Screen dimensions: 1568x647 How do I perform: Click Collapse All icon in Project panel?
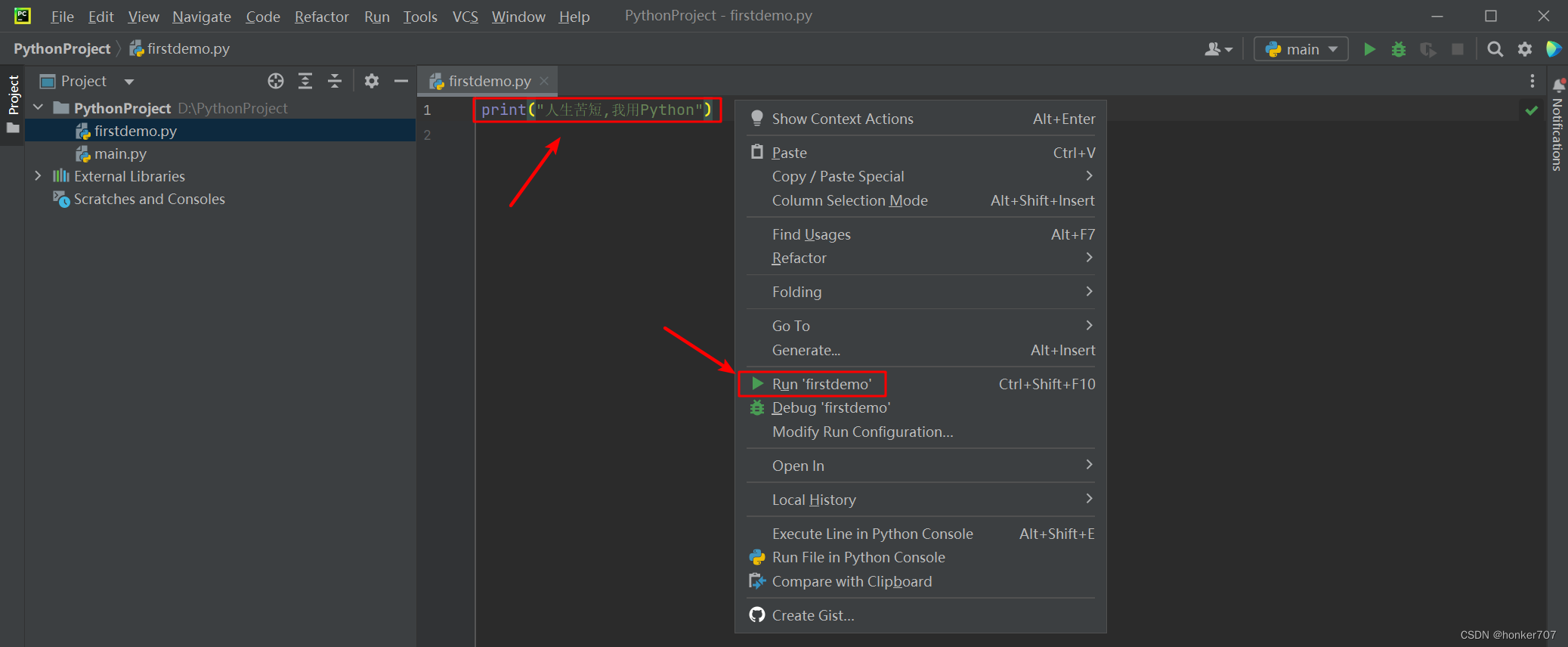(x=335, y=81)
